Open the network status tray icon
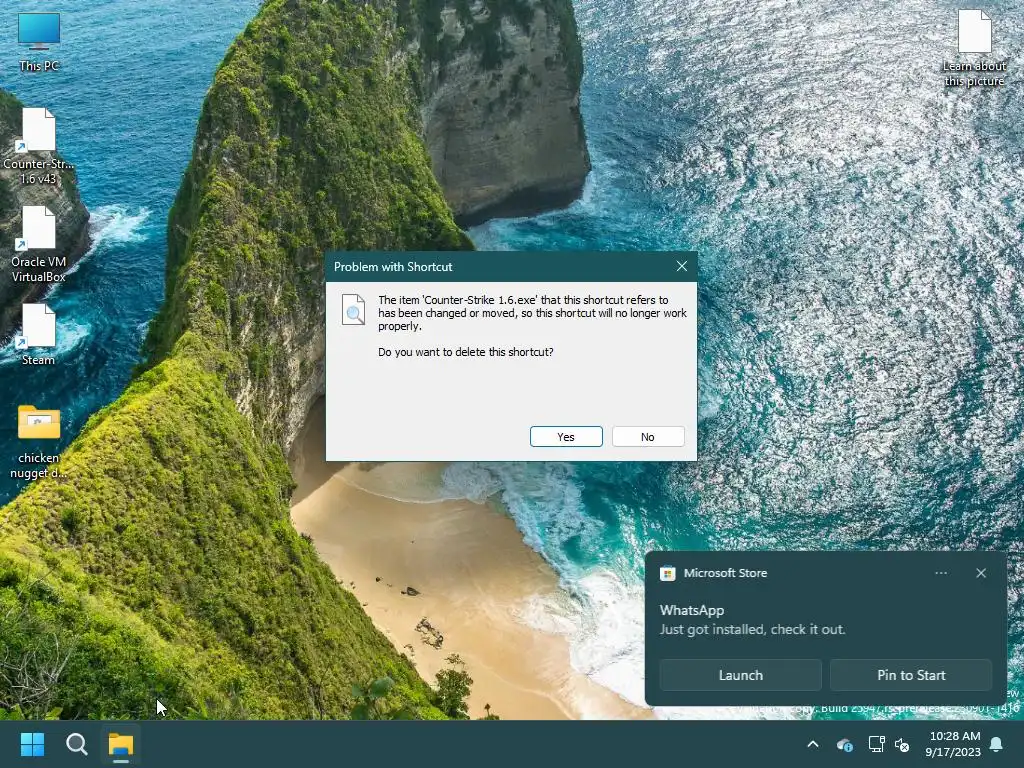Viewport: 1024px width, 768px height. pos(876,744)
